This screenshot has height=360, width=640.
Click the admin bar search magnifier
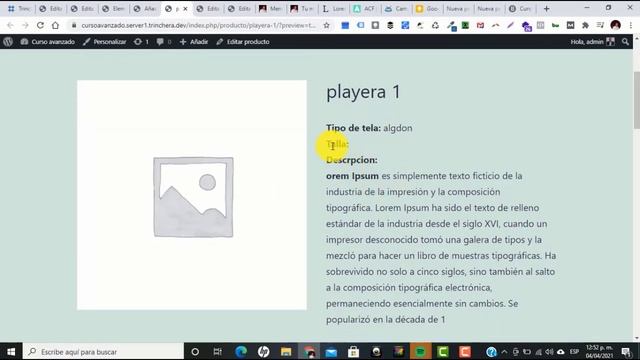[x=625, y=42]
